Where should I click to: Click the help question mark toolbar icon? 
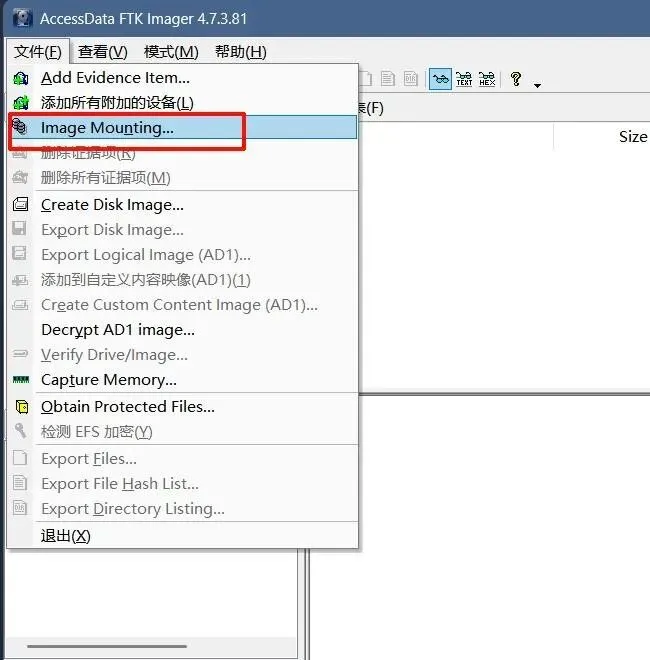[x=516, y=79]
